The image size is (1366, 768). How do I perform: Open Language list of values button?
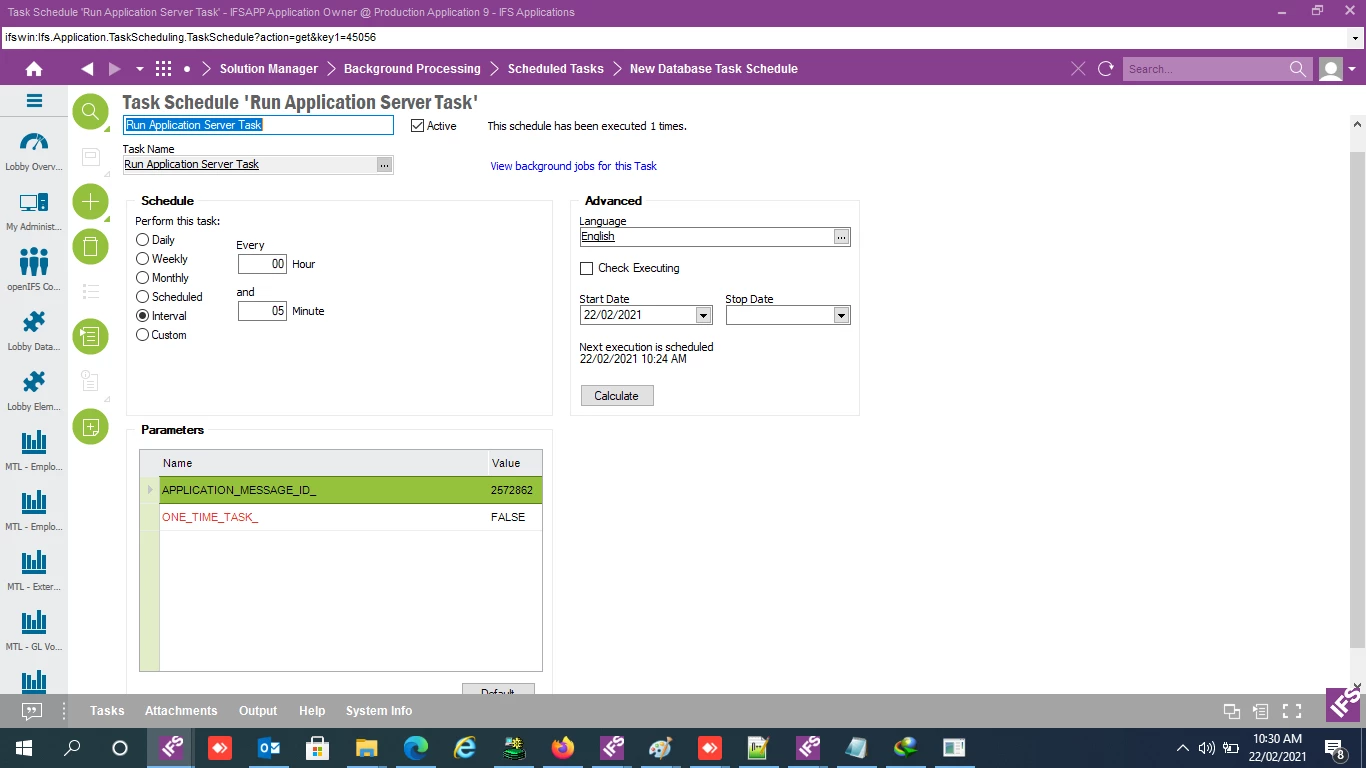point(842,237)
